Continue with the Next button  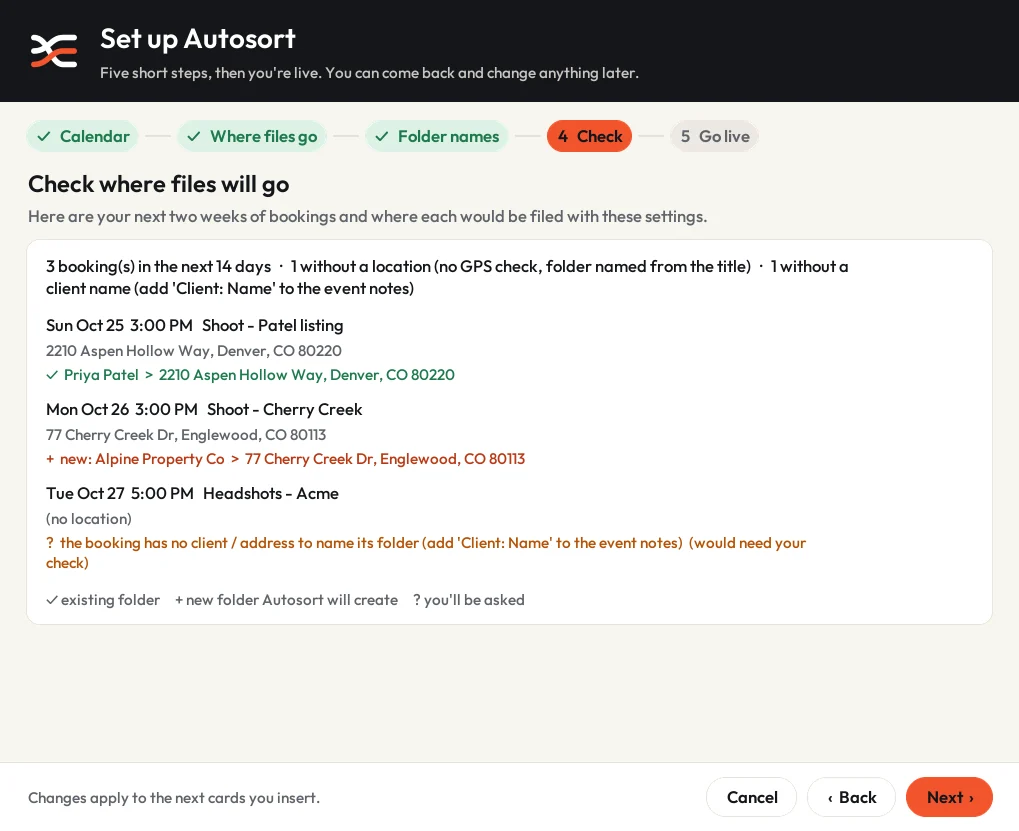(949, 797)
